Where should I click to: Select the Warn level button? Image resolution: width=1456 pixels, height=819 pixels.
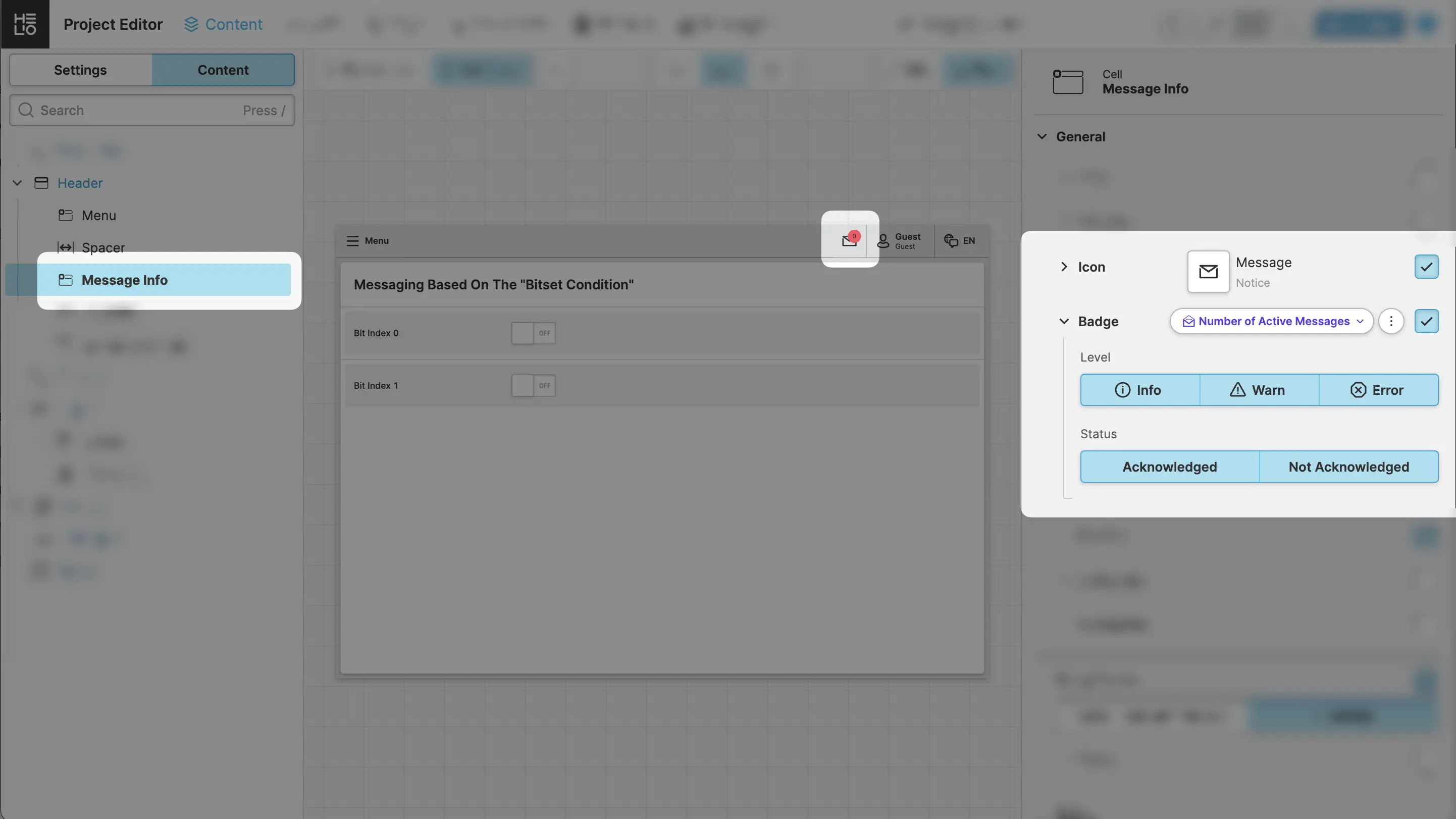coord(1259,390)
